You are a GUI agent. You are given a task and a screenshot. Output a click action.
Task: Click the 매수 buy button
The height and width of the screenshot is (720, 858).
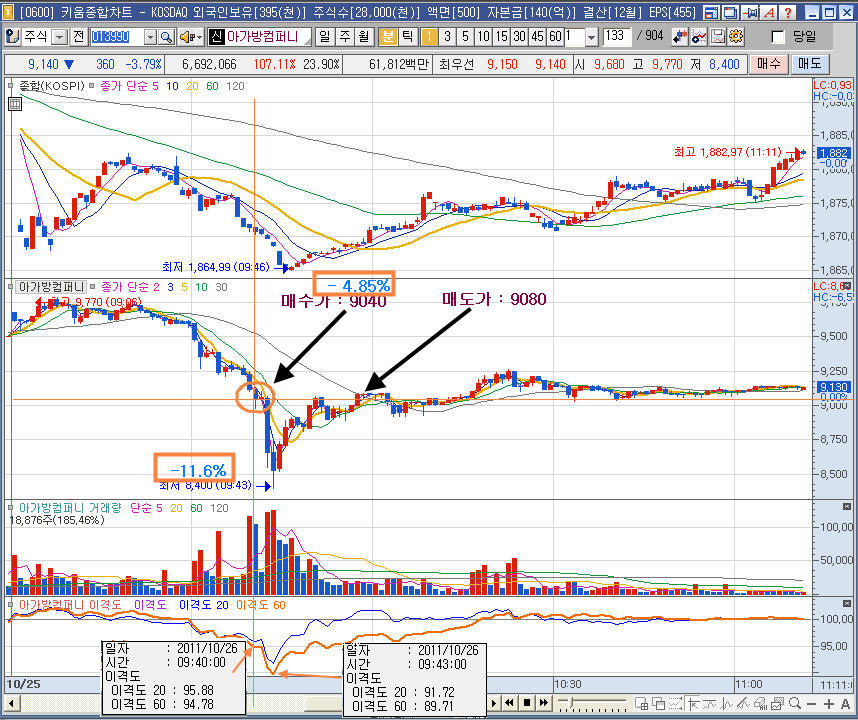pos(768,64)
